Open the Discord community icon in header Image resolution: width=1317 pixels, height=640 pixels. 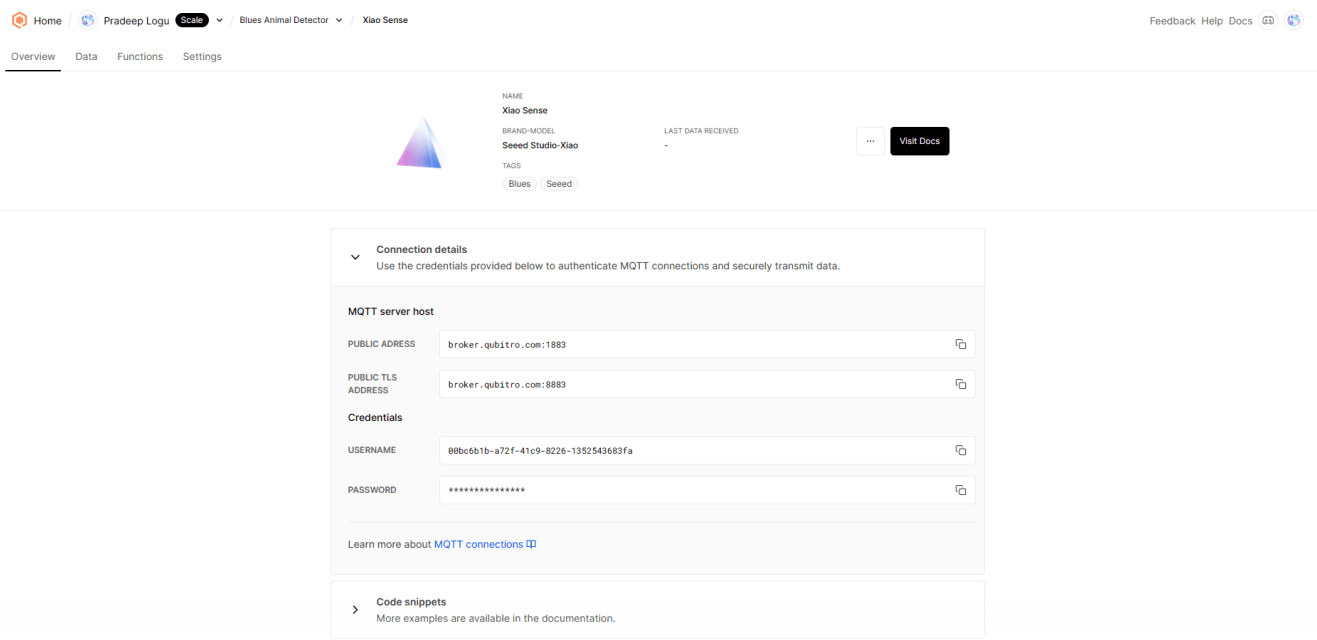pos(1268,20)
